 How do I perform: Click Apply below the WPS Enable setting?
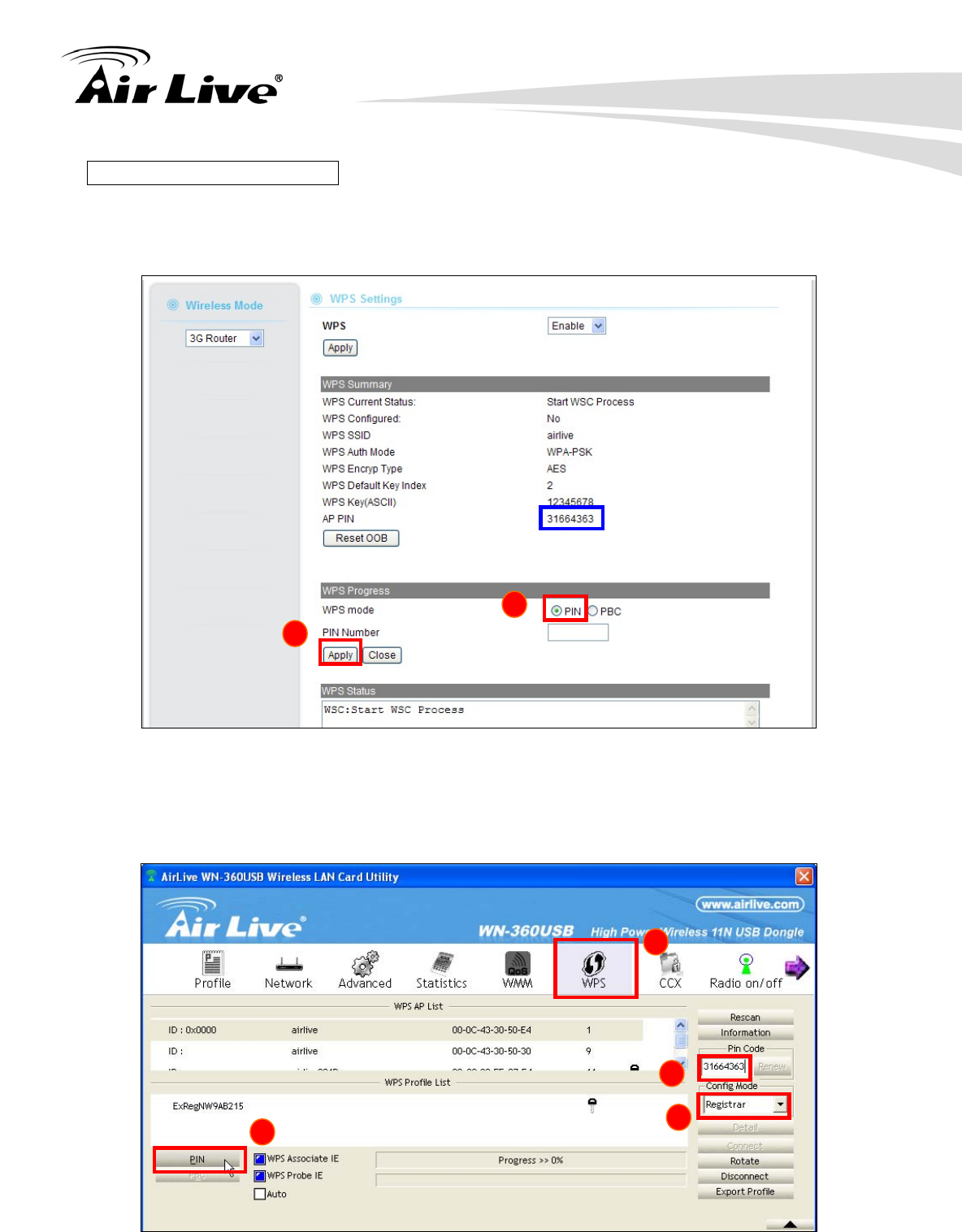340,348
